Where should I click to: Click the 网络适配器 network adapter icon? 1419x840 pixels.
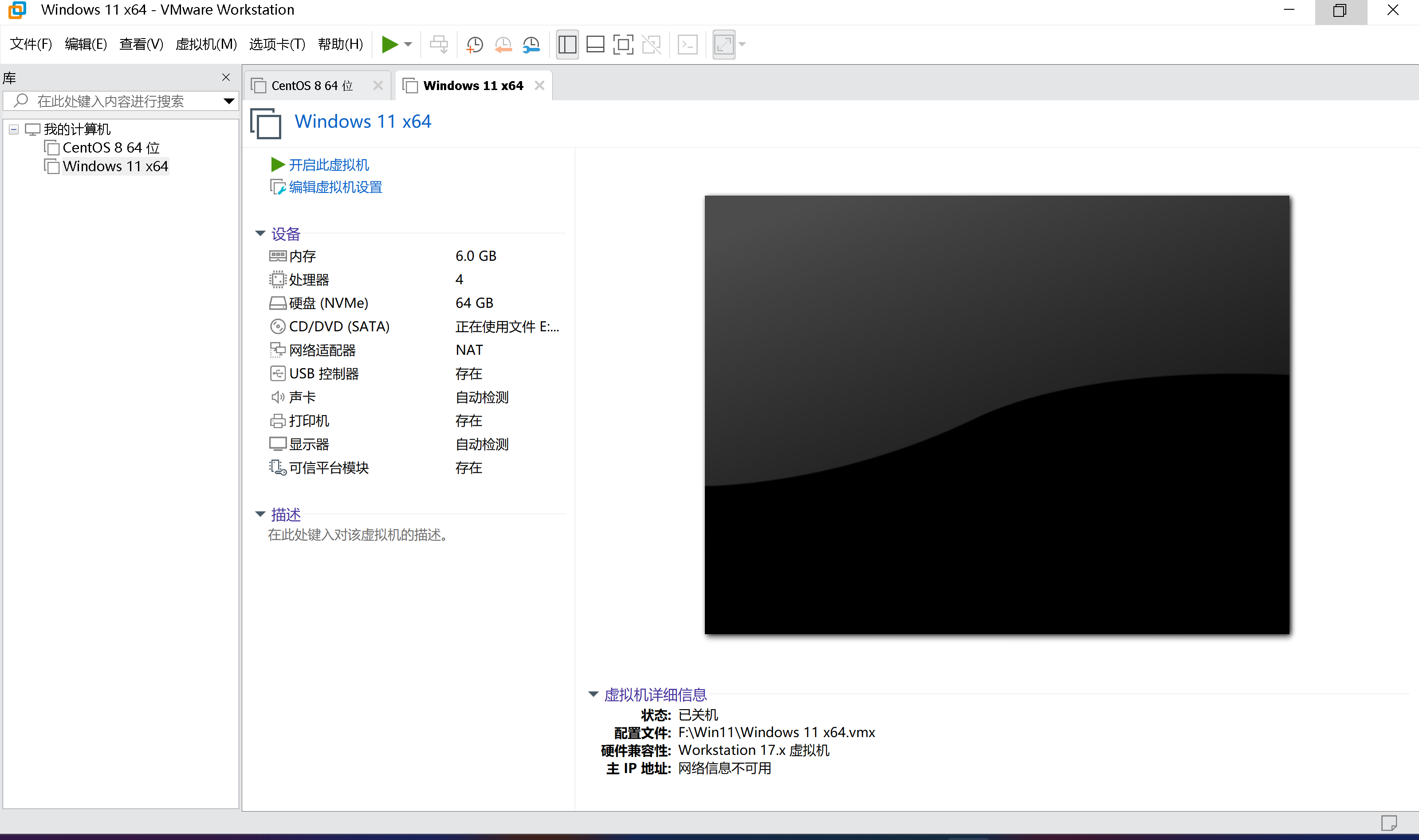(277, 350)
